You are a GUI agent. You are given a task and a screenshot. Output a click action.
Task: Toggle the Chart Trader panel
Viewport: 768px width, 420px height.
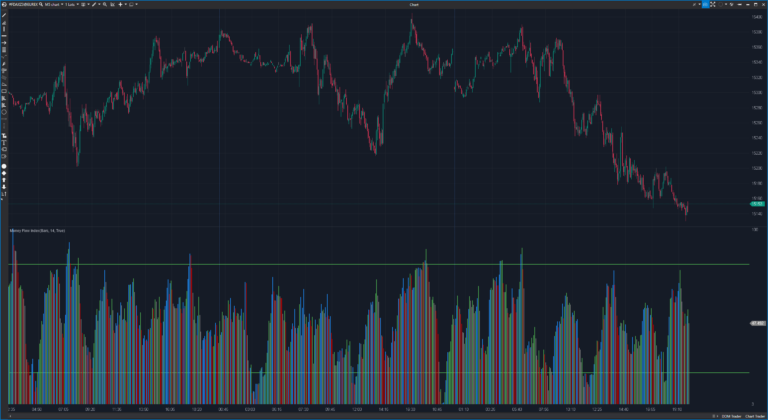tap(754, 415)
